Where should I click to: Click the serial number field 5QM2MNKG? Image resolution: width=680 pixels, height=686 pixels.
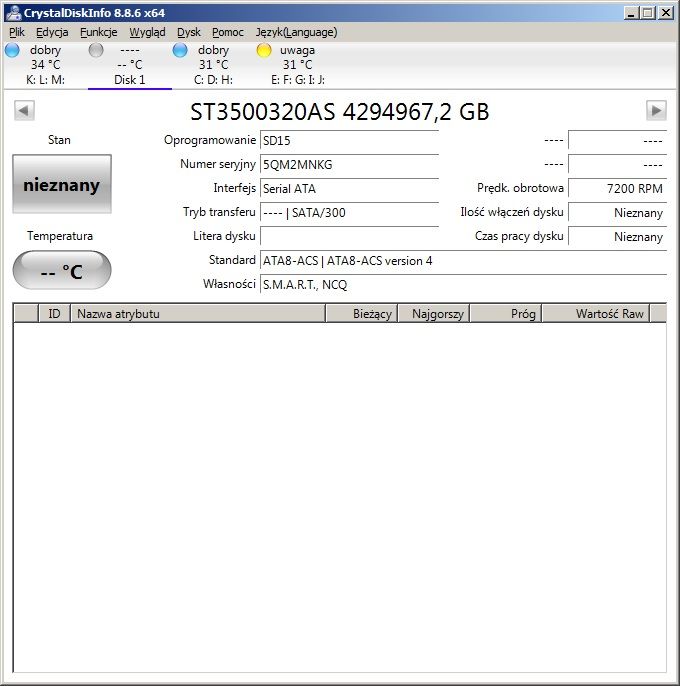349,164
